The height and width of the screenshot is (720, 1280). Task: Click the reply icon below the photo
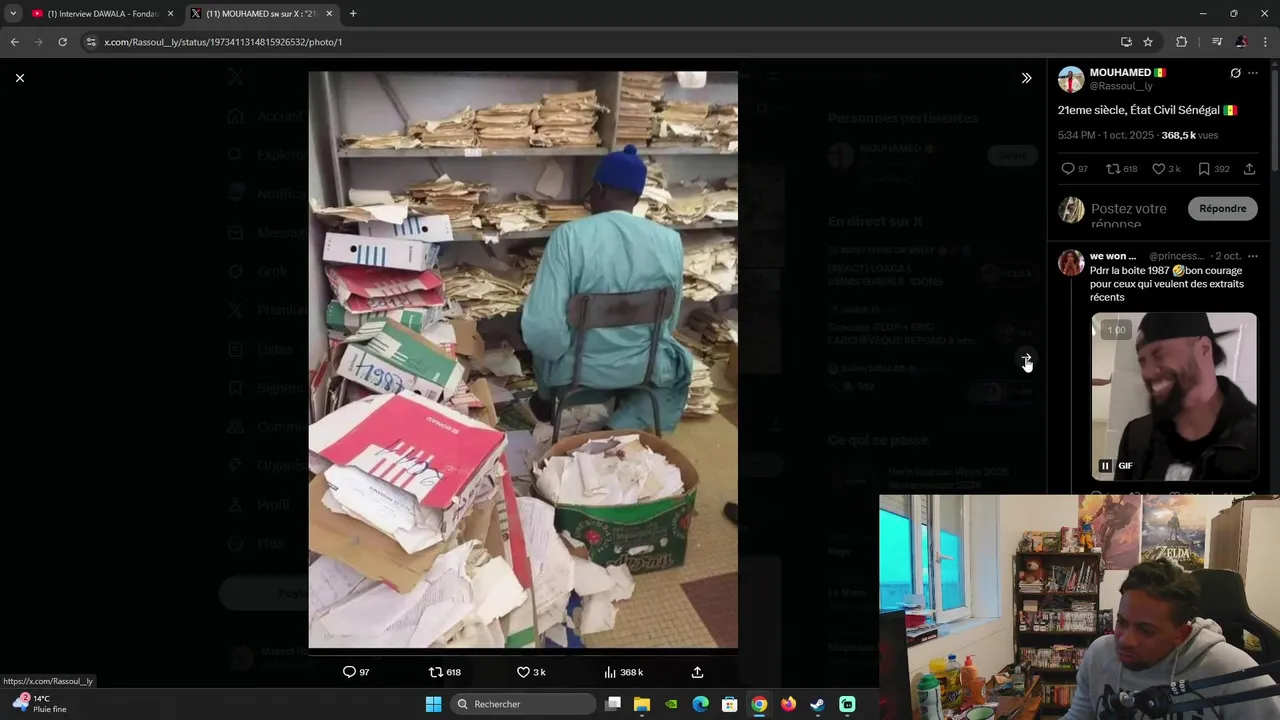click(x=349, y=672)
